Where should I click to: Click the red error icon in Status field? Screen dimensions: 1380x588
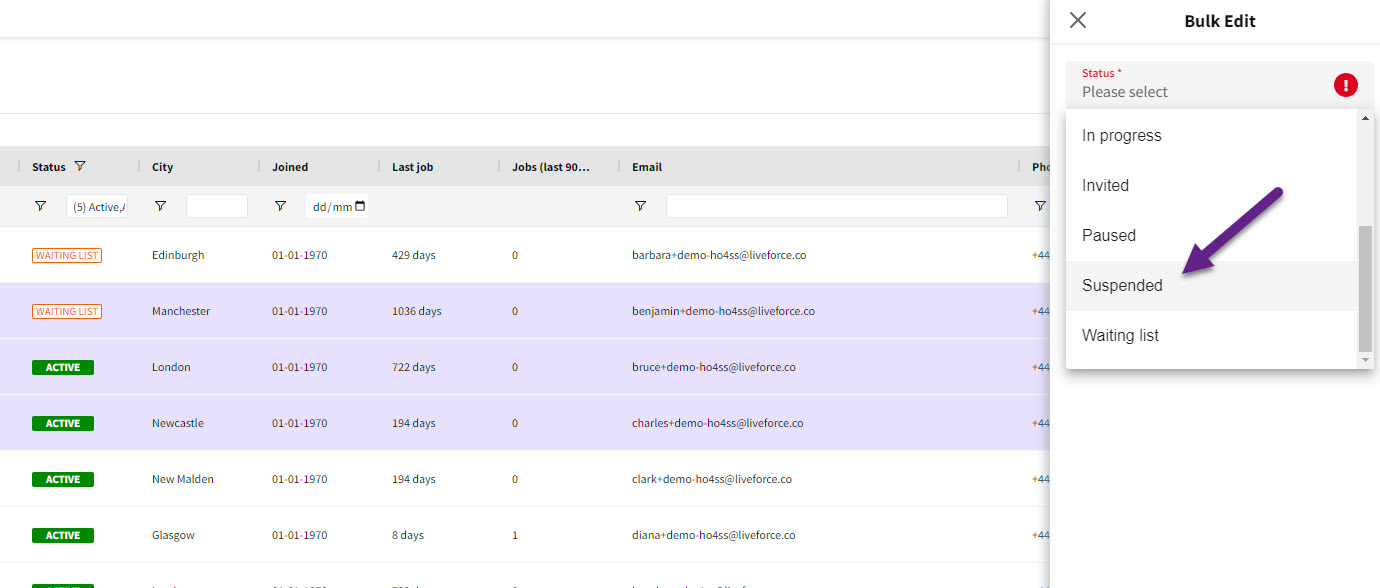[1345, 85]
